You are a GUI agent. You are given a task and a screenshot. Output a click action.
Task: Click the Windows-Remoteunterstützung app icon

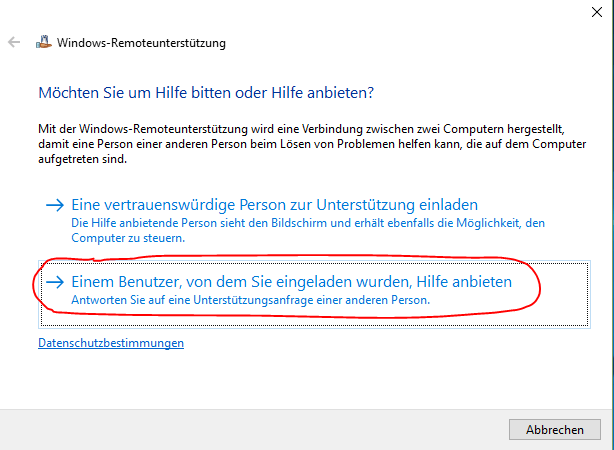(43, 42)
